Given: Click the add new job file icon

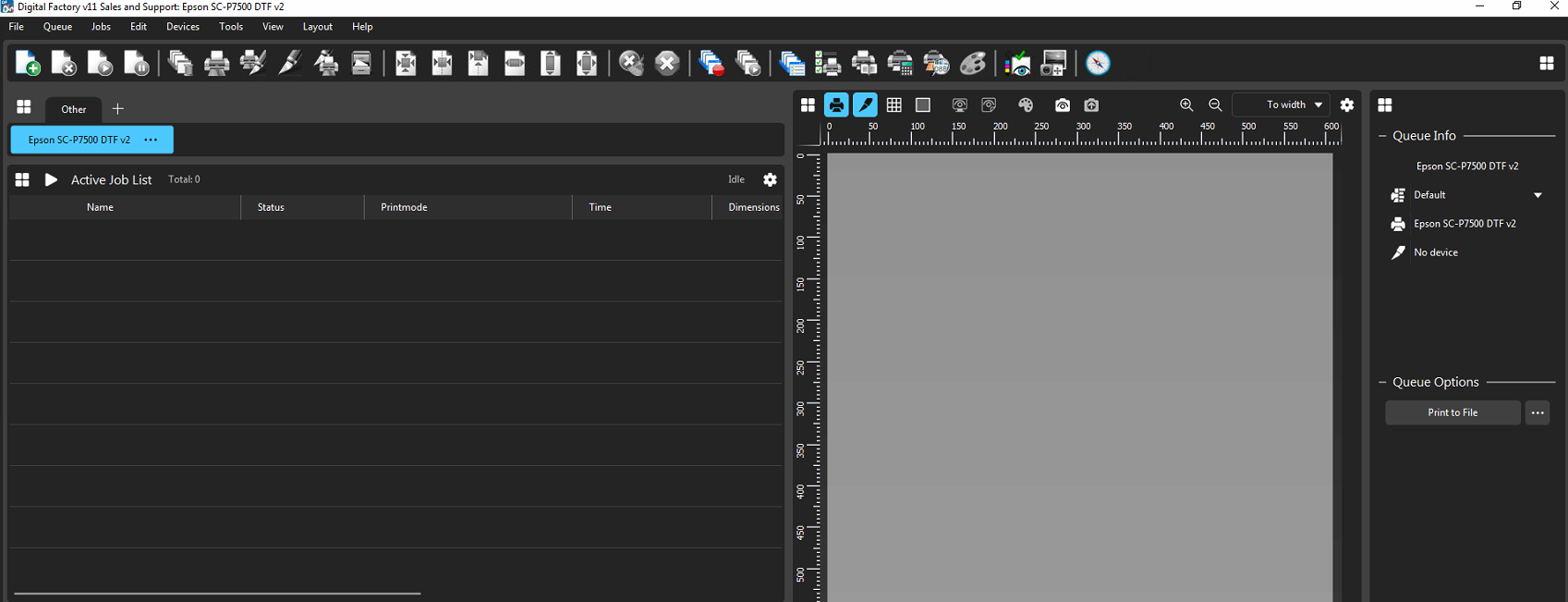Looking at the screenshot, I should tap(28, 63).
